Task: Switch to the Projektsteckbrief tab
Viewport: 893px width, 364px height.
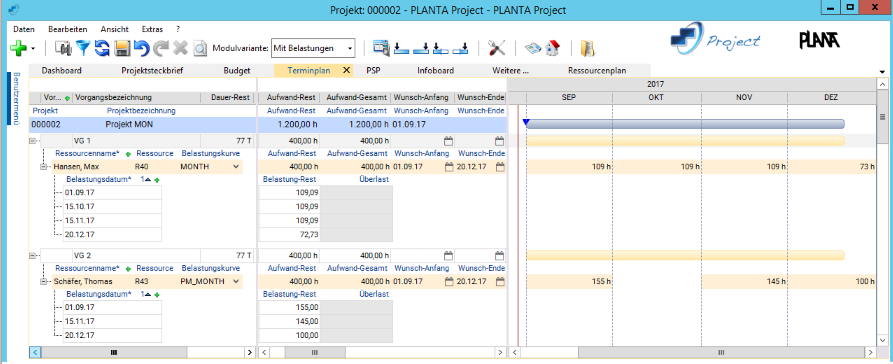Action: tap(152, 71)
